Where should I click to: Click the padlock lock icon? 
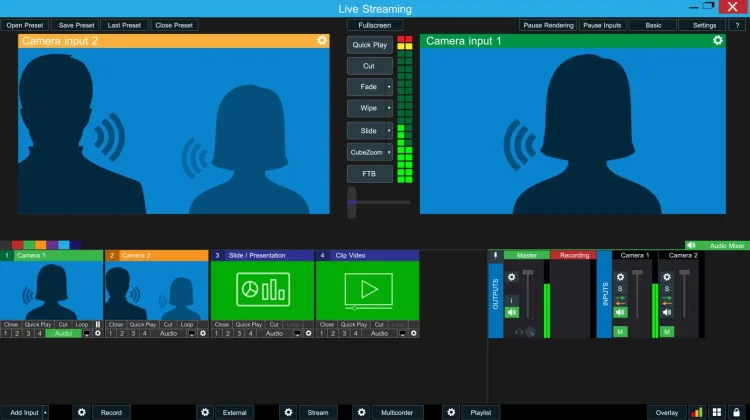click(736, 412)
